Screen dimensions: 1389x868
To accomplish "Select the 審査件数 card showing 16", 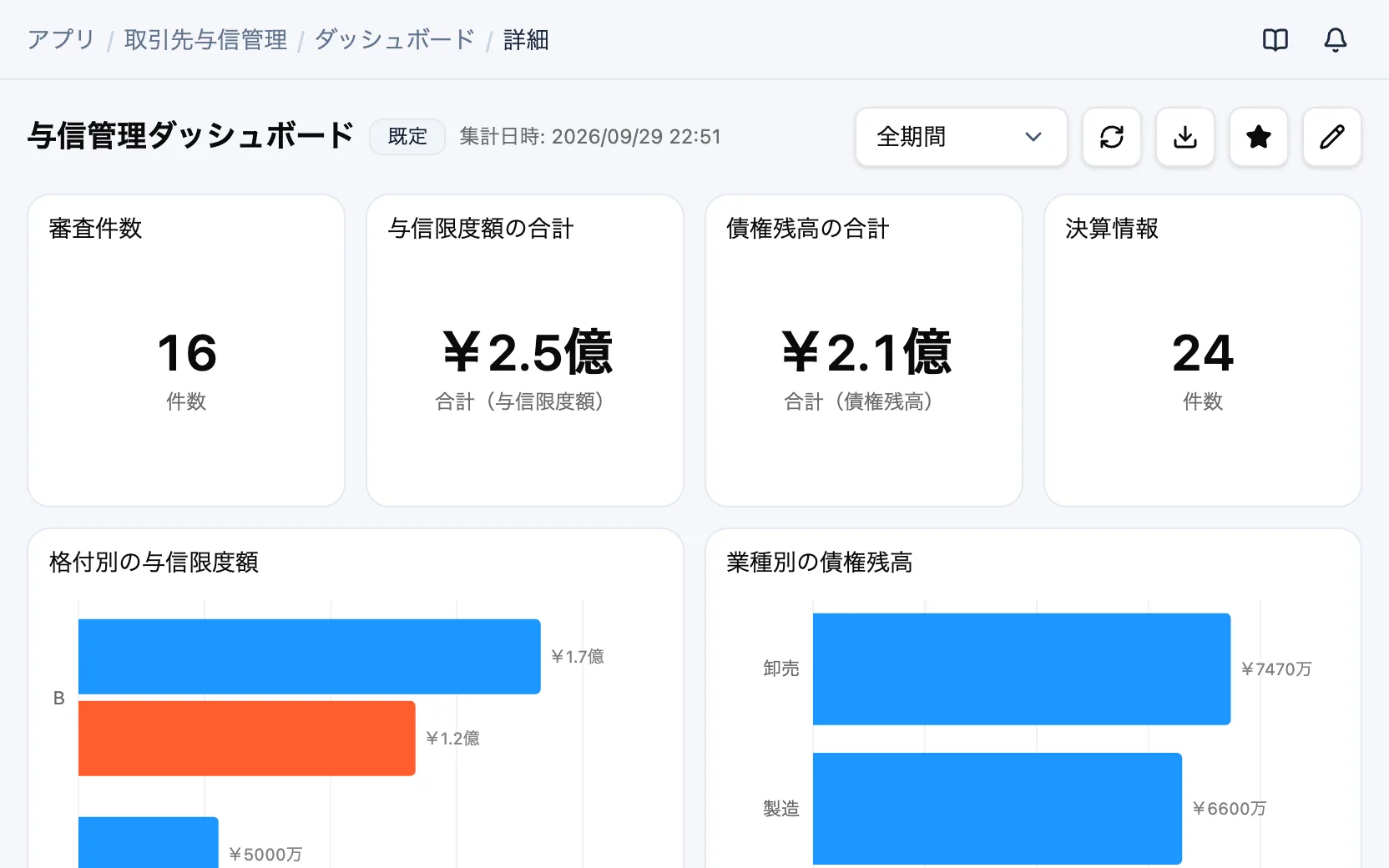I will coord(186,351).
